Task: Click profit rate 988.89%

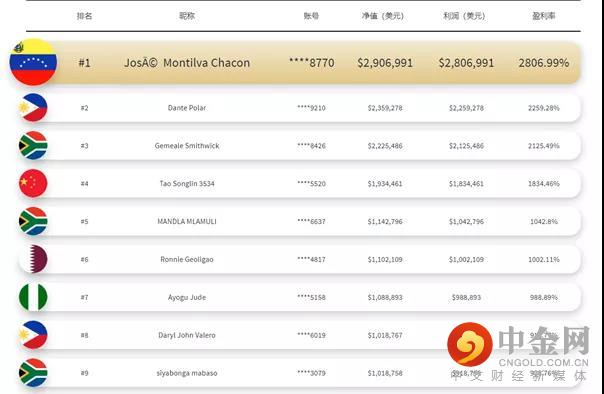Action: 544,297
